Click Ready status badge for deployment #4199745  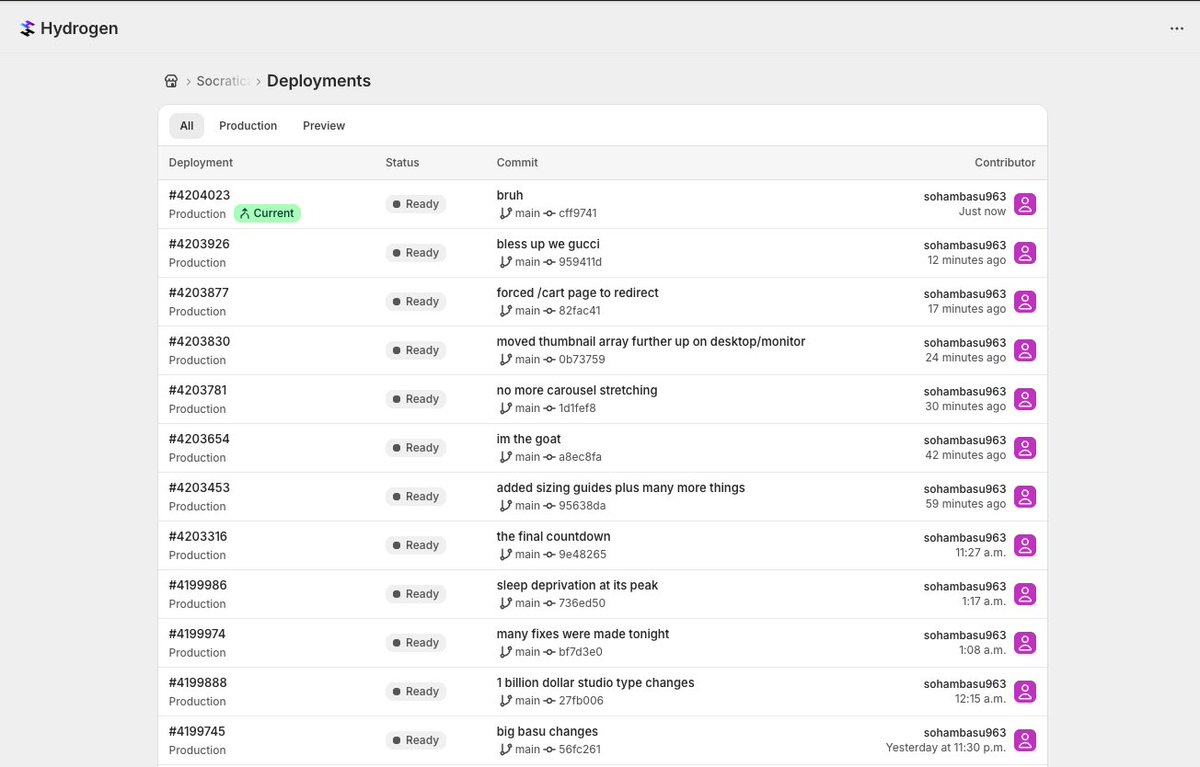pyautogui.click(x=416, y=741)
